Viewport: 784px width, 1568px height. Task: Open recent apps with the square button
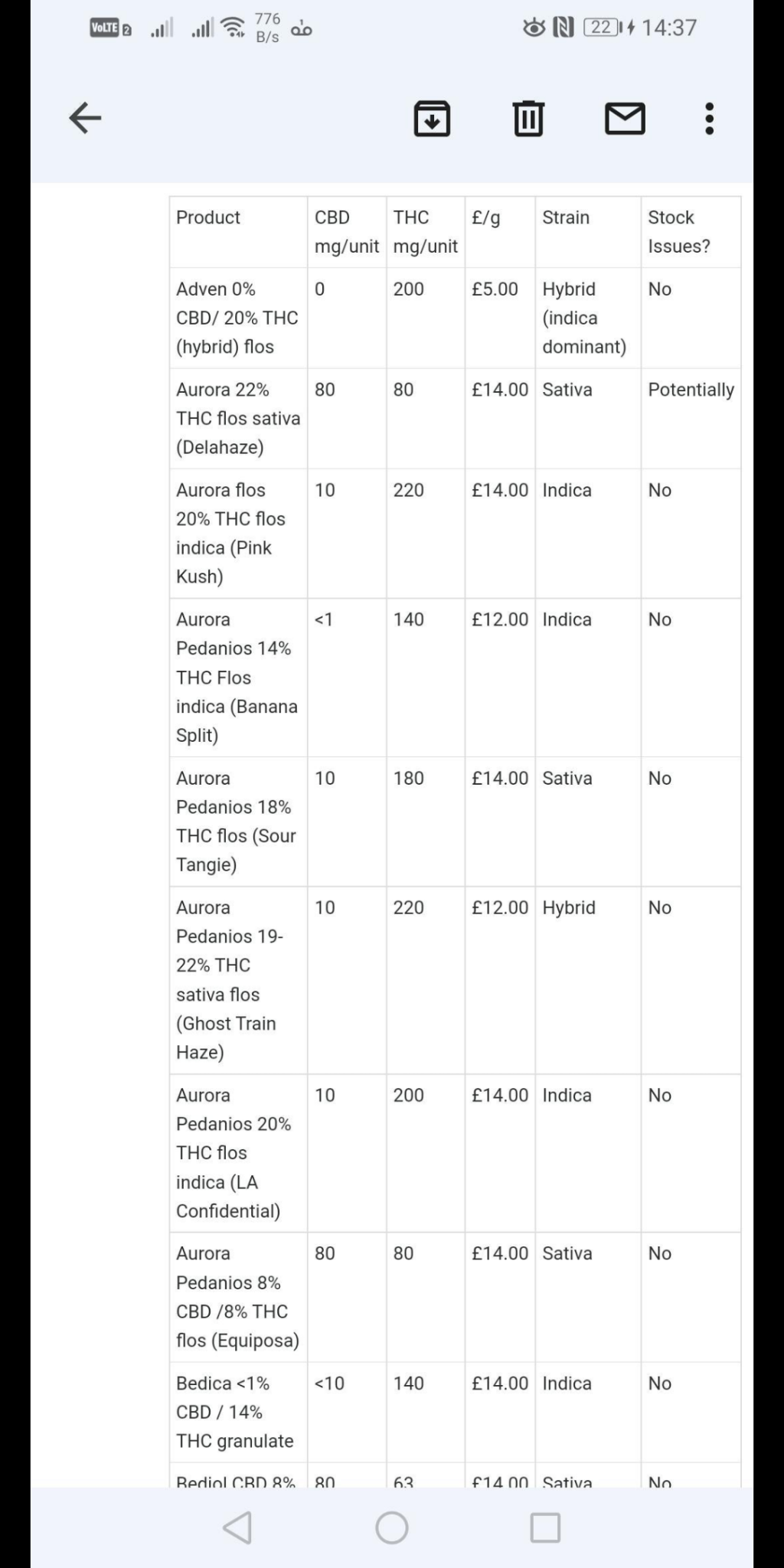coord(545,1527)
